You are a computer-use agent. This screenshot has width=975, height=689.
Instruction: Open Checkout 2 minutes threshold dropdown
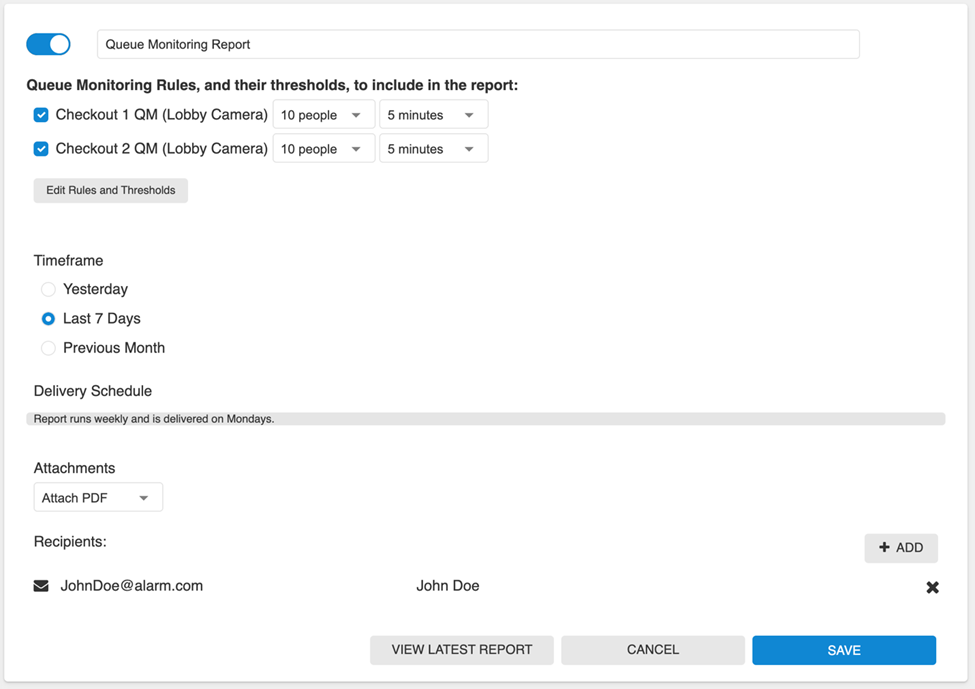(x=433, y=149)
